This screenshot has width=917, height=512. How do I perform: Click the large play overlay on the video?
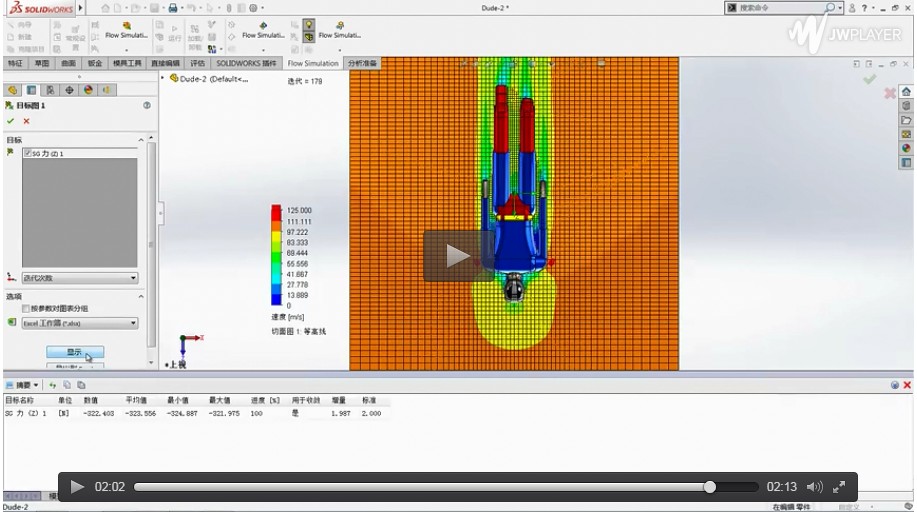457,256
